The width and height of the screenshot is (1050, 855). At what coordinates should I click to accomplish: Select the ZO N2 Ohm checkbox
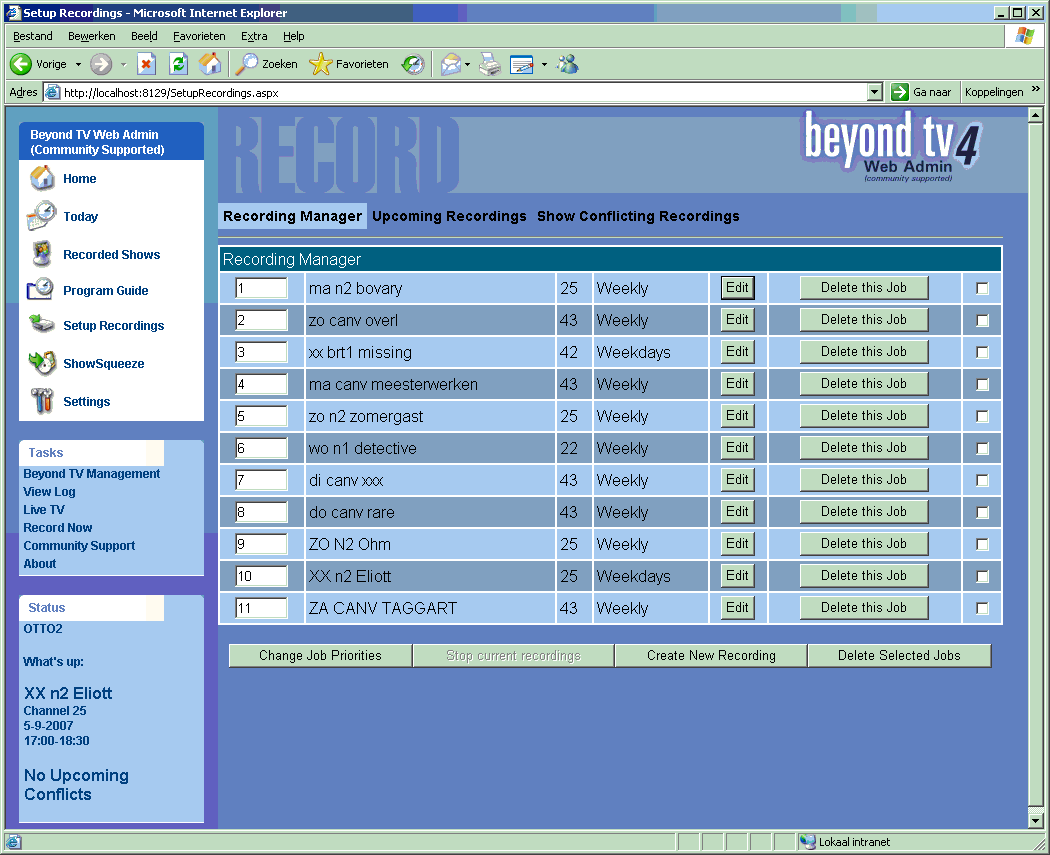[x=982, y=544]
